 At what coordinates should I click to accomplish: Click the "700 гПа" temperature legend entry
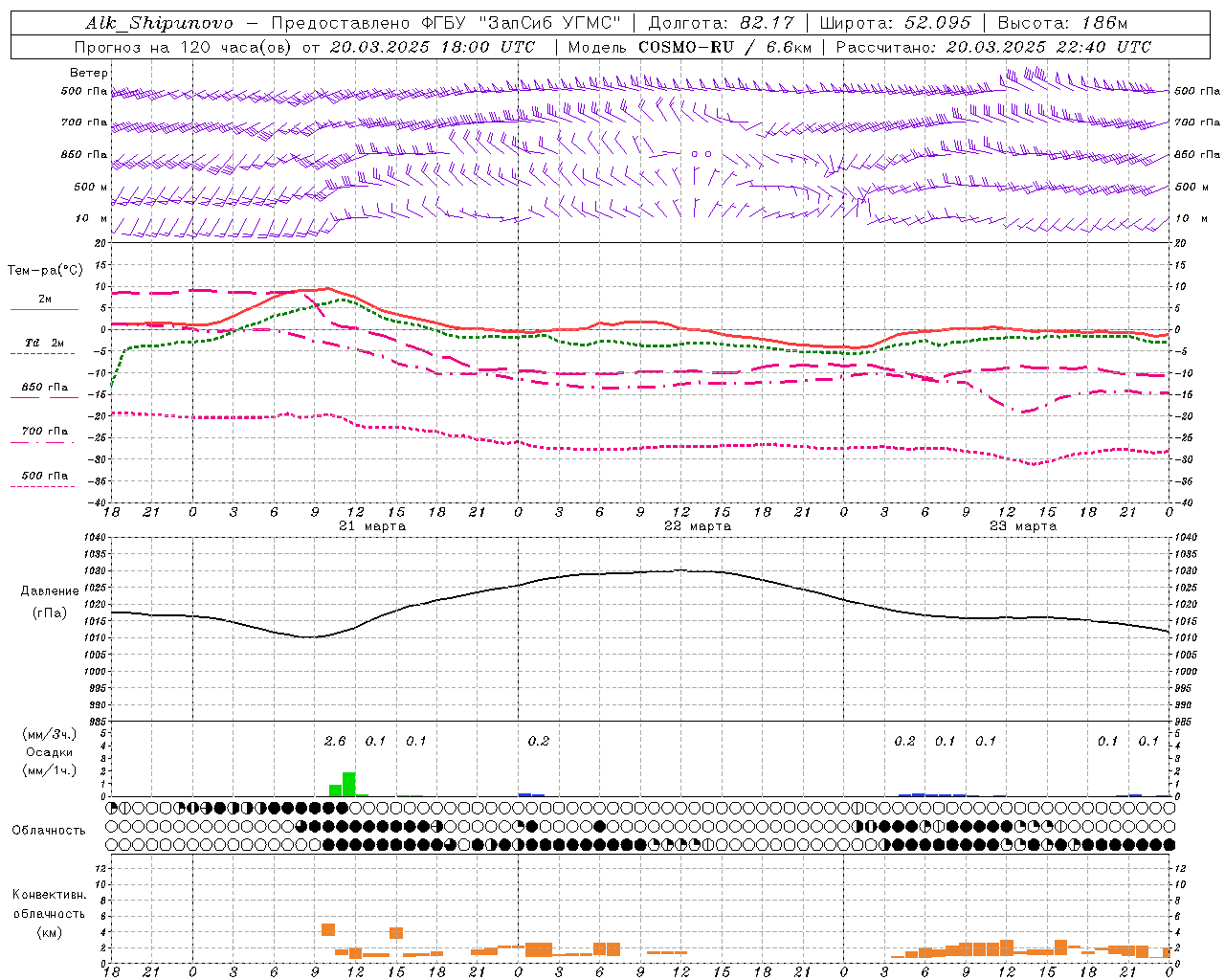(x=45, y=432)
